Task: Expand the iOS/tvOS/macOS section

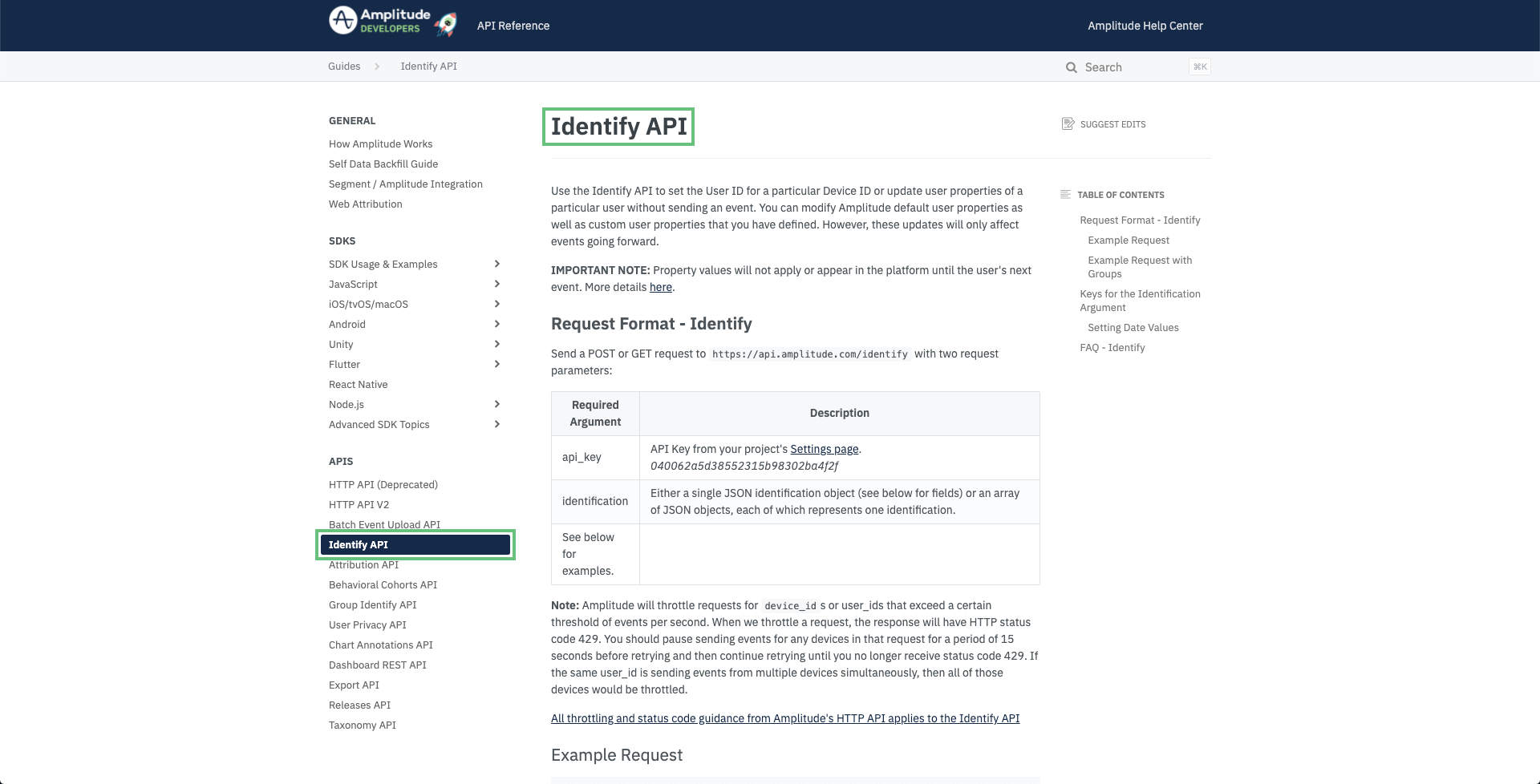Action: pyautogui.click(x=497, y=304)
